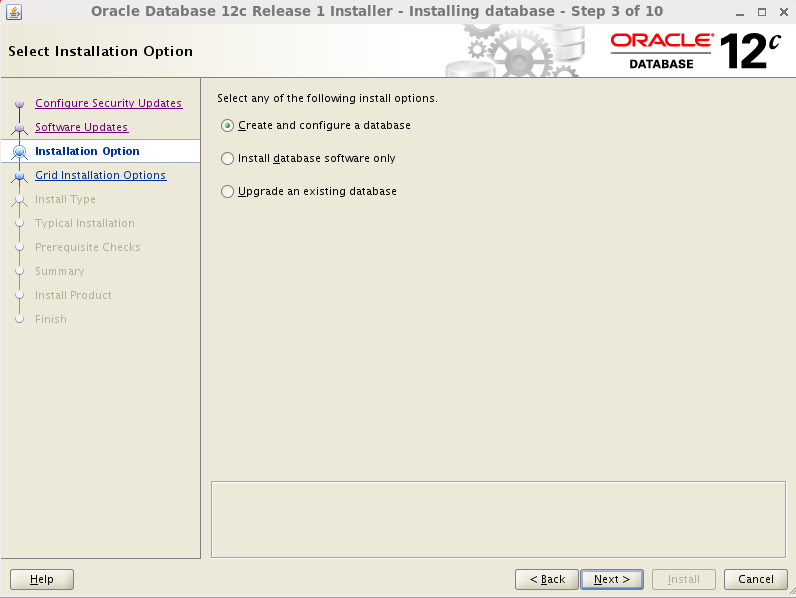Proceed with the Next button
This screenshot has width=796, height=598.
[612, 579]
